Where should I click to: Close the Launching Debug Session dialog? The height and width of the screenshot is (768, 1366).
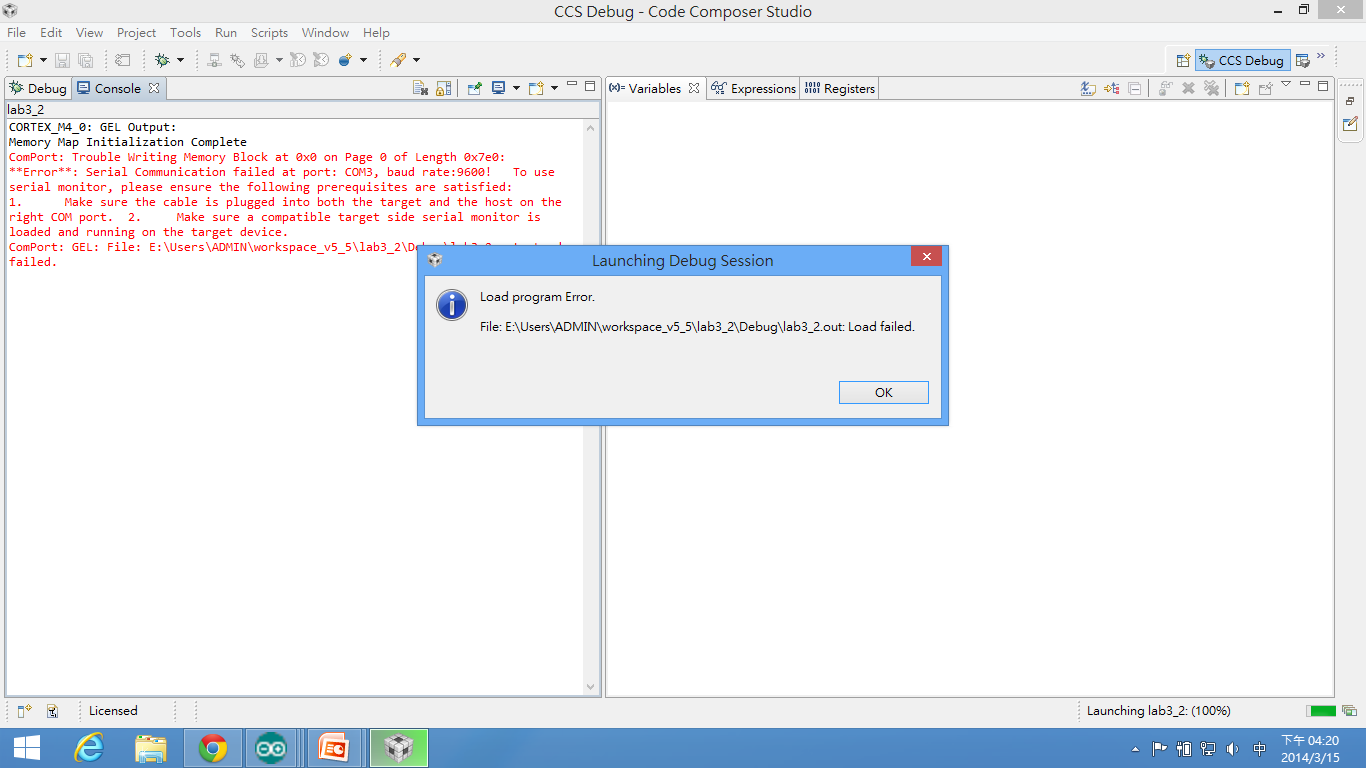[926, 257]
